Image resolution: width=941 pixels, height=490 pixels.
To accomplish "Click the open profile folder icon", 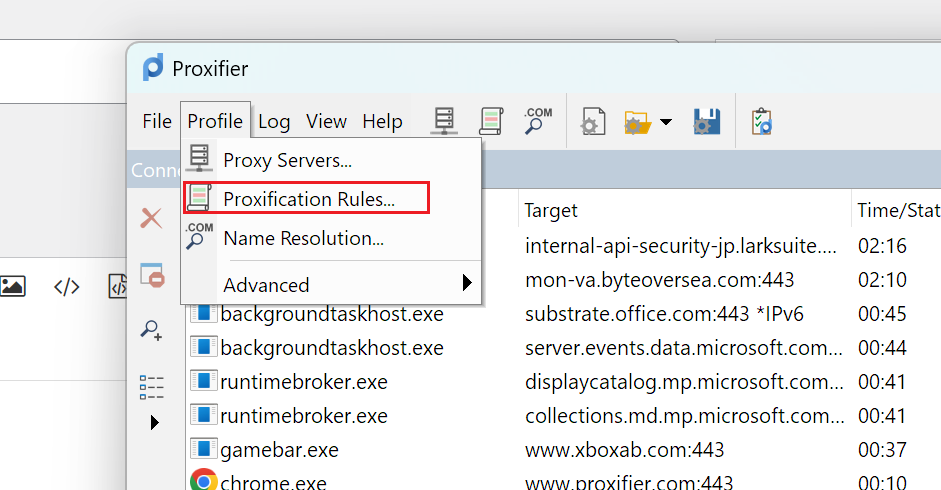I will (x=637, y=122).
